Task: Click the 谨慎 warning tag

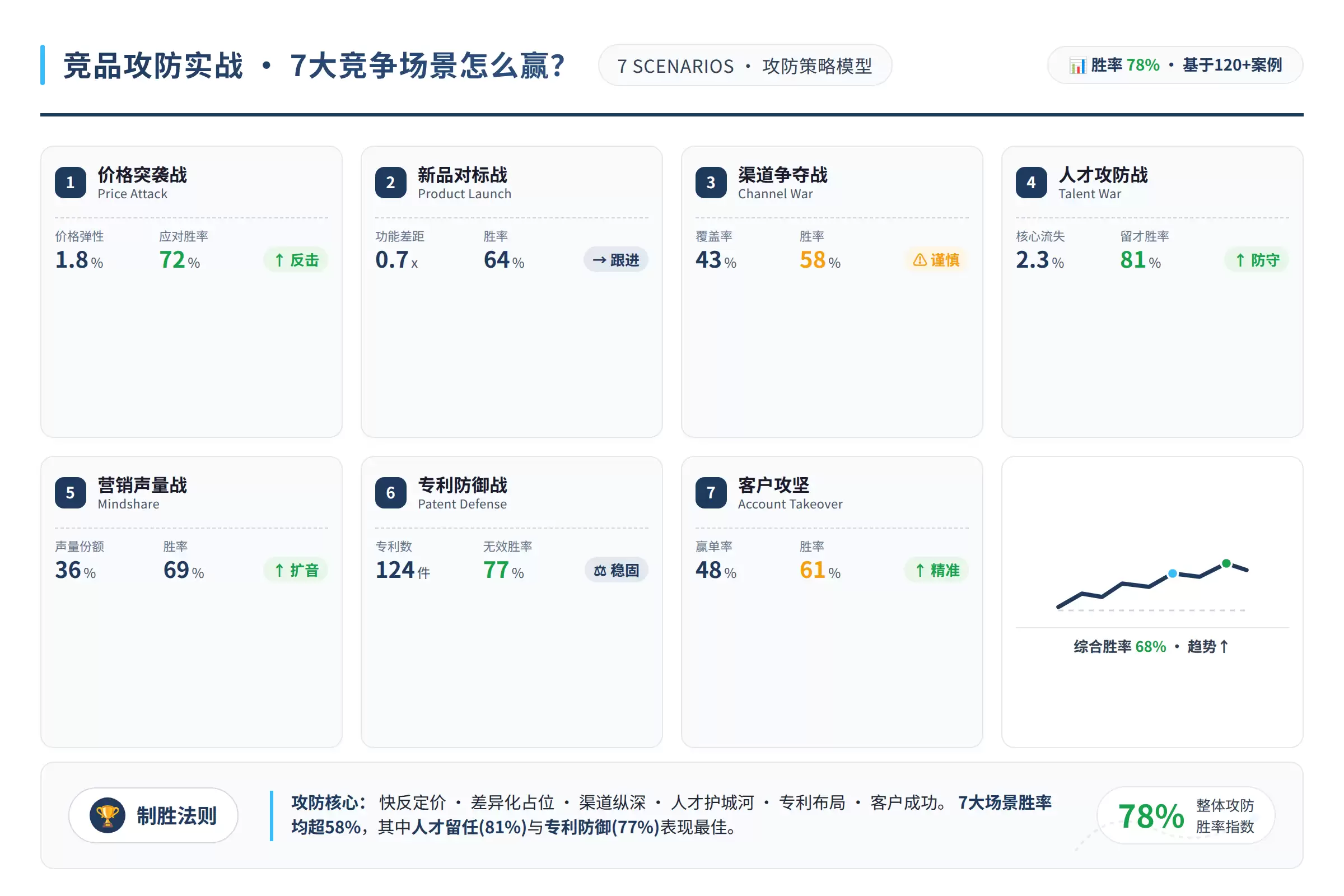Action: (x=936, y=260)
